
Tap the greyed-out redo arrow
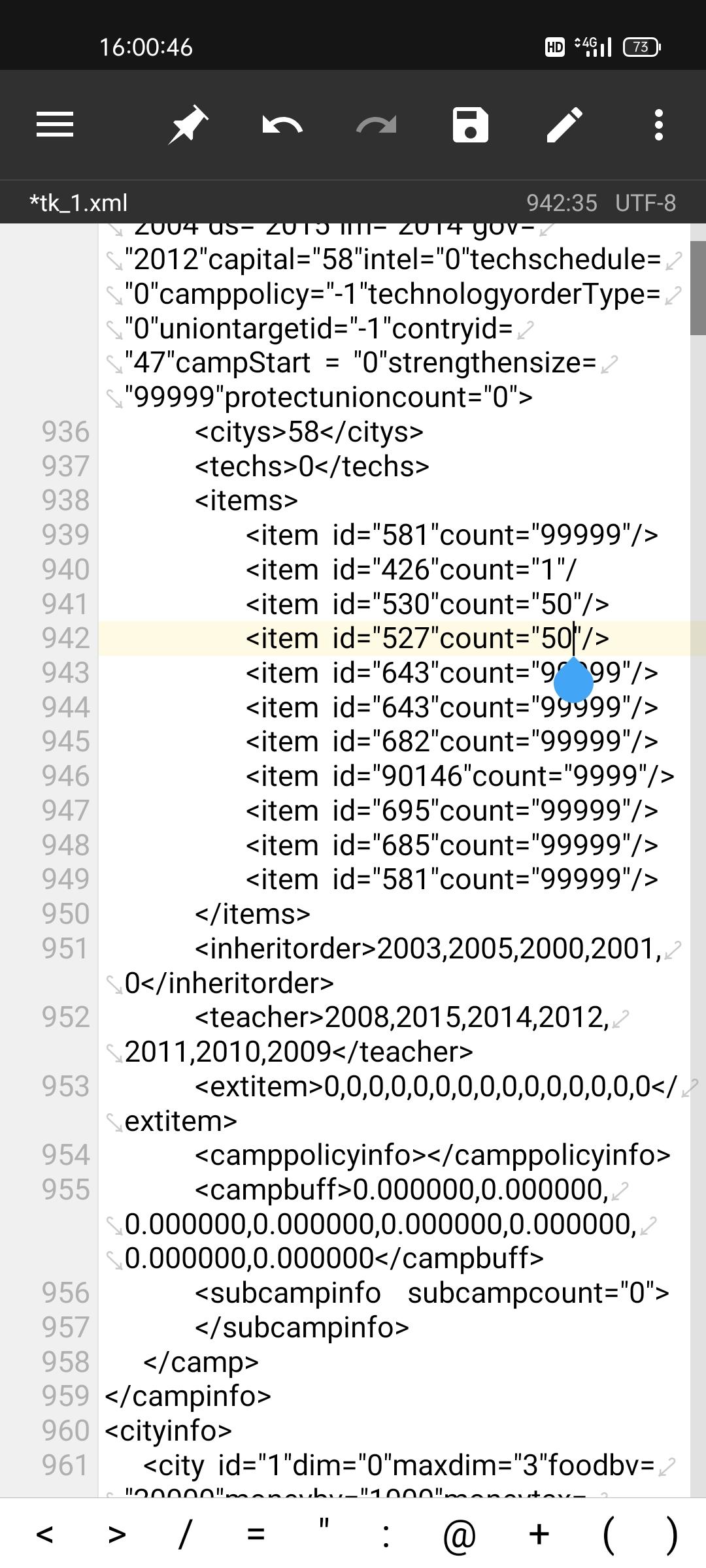click(x=377, y=125)
